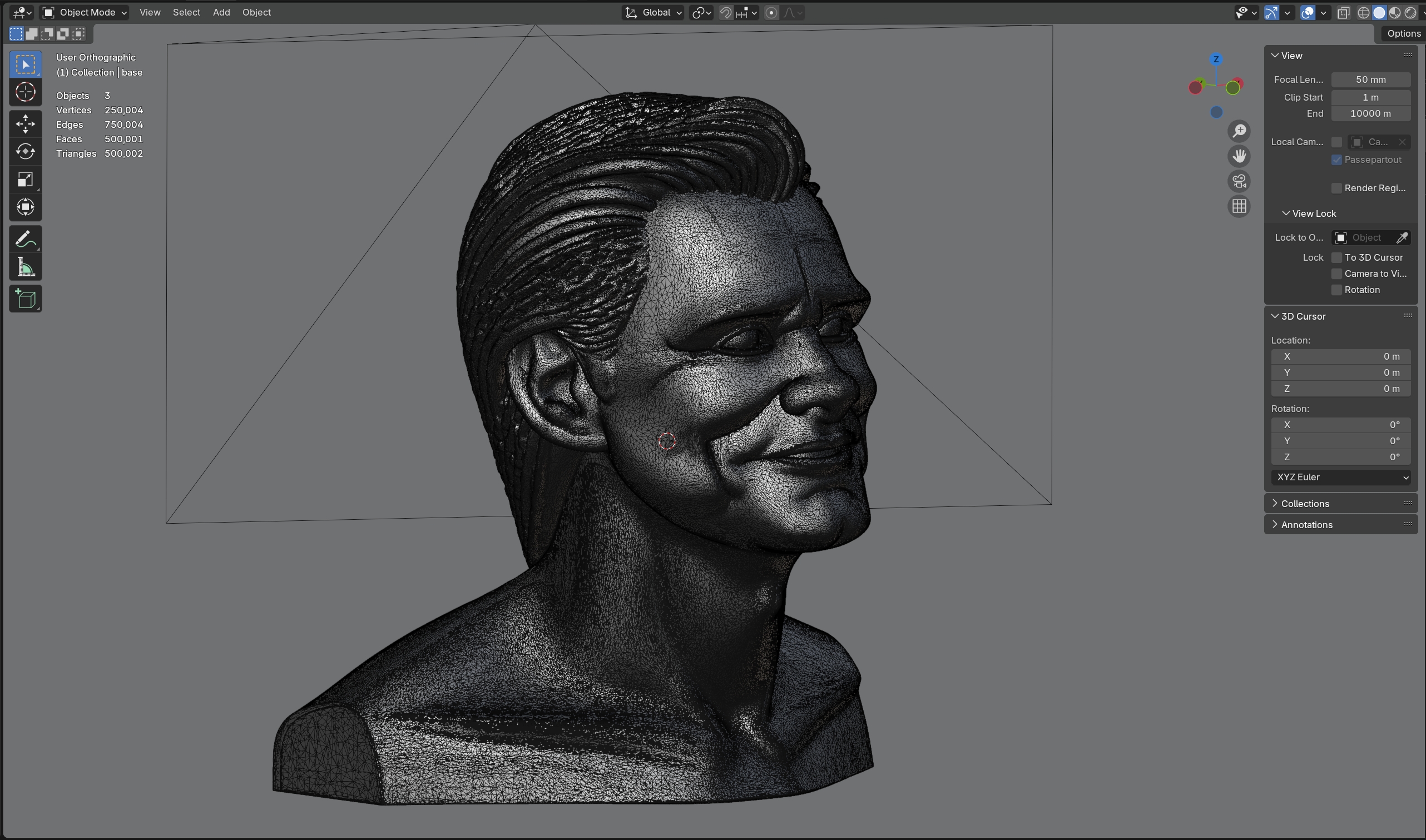The height and width of the screenshot is (840, 1426).
Task: Enable the Rotation lock checkbox
Action: point(1336,290)
